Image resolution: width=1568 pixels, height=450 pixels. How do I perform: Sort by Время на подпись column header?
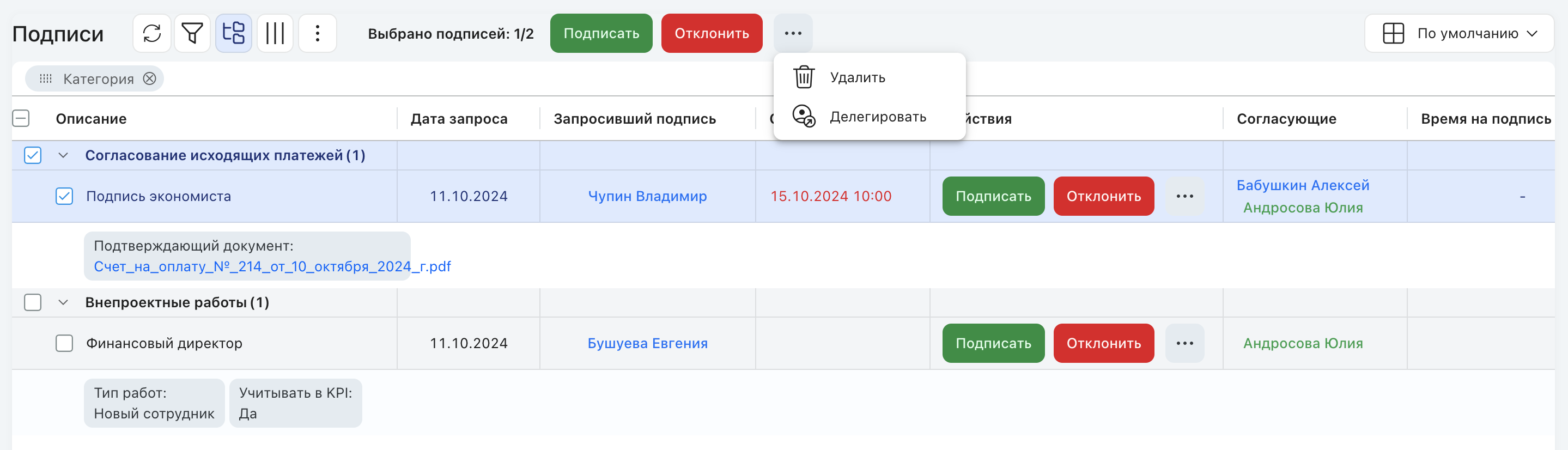tap(1486, 119)
